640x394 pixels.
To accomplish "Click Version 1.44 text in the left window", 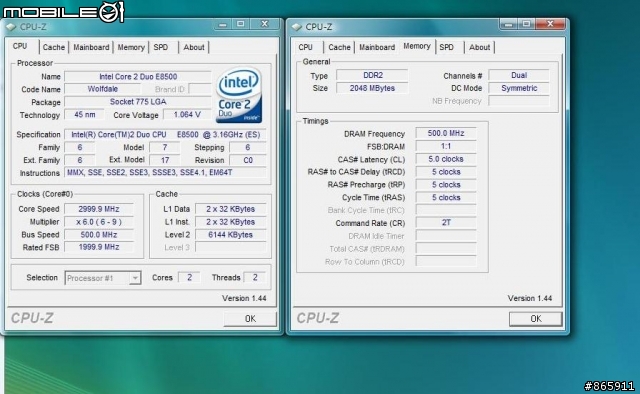I will 244,298.
